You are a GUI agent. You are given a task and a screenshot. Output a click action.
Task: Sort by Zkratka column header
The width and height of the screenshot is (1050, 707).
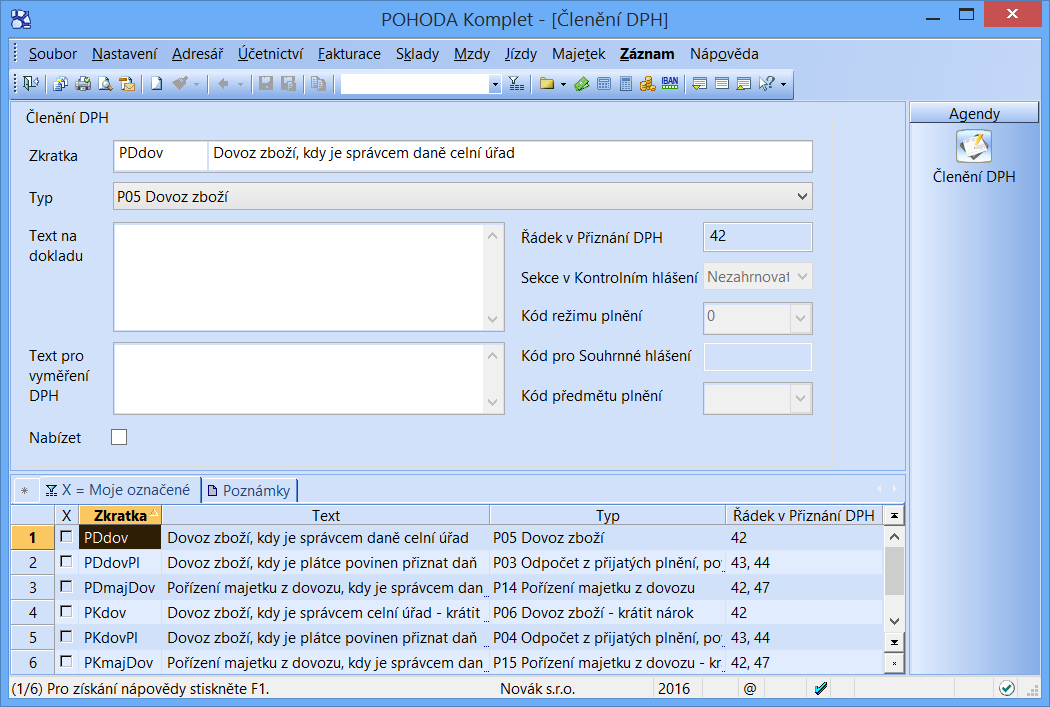pyautogui.click(x=121, y=515)
